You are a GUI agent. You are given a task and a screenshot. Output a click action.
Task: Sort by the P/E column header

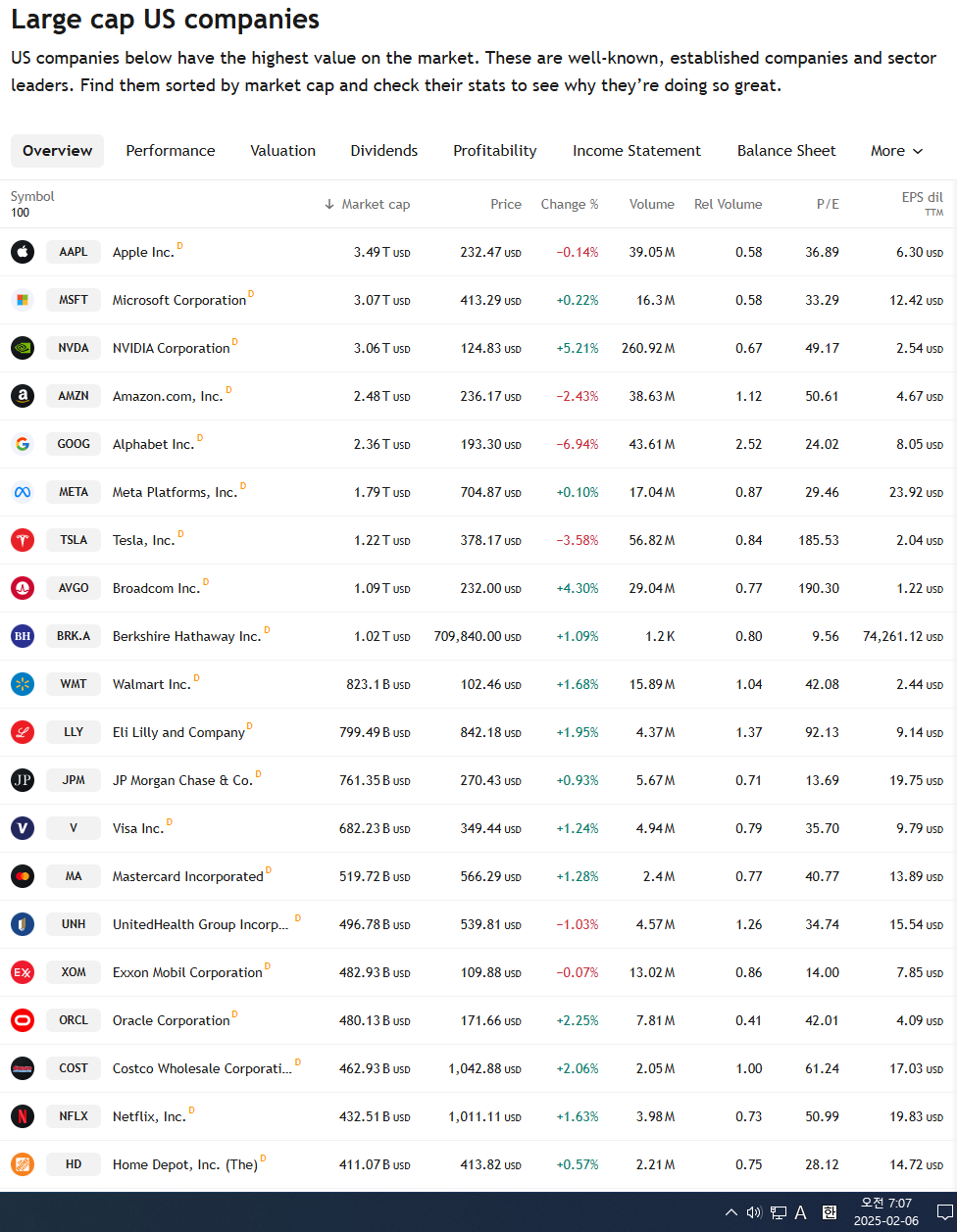pos(828,204)
